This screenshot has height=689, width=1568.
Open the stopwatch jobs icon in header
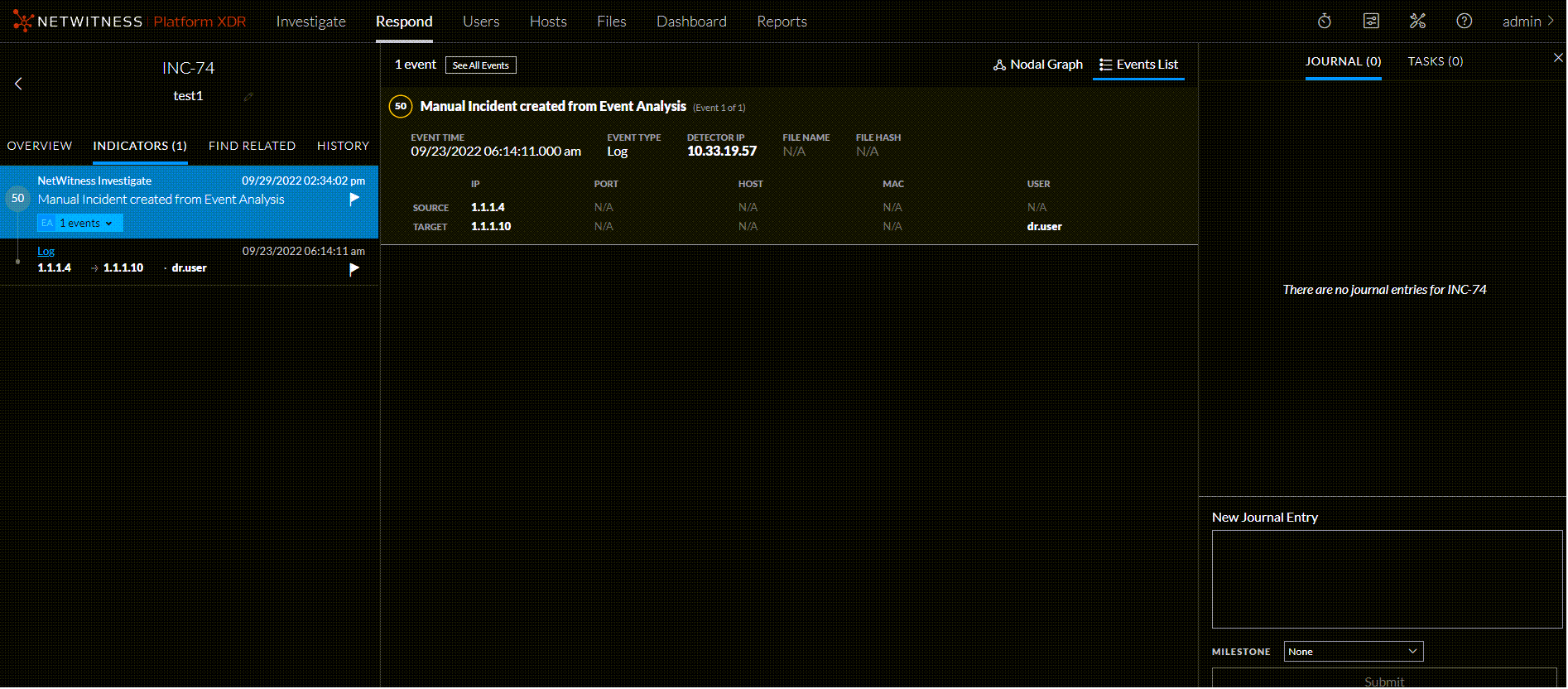click(x=1325, y=22)
